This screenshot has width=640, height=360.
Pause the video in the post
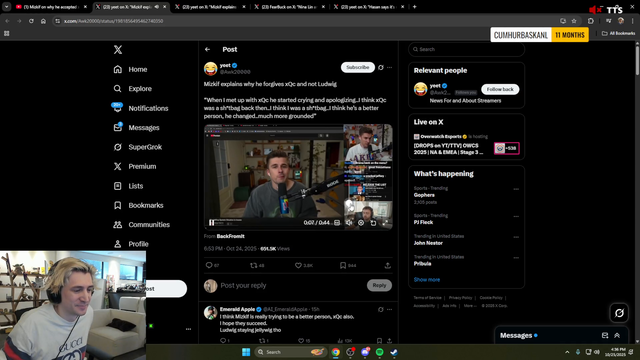click(x=211, y=222)
